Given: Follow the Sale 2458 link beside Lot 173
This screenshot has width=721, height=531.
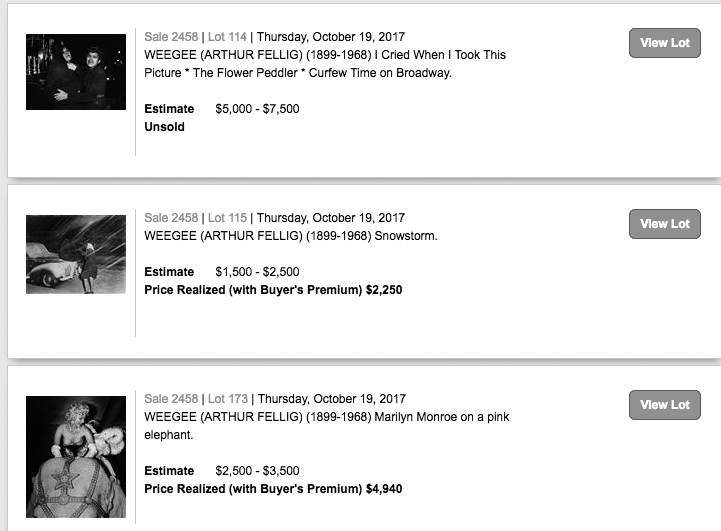Looking at the screenshot, I should pos(171,398).
